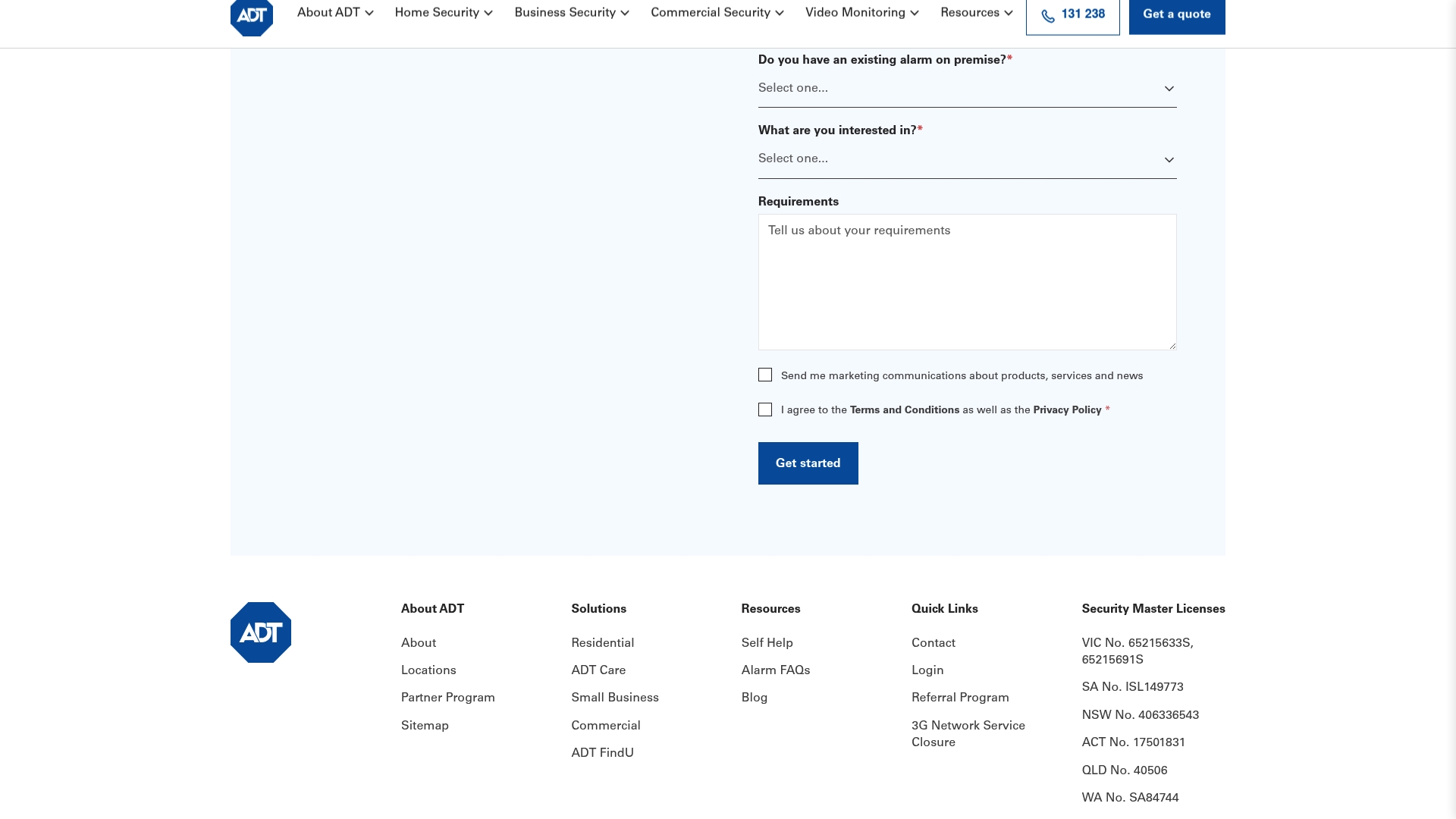Open the Commercial Security nav menu
1456x819 pixels.
tap(717, 13)
